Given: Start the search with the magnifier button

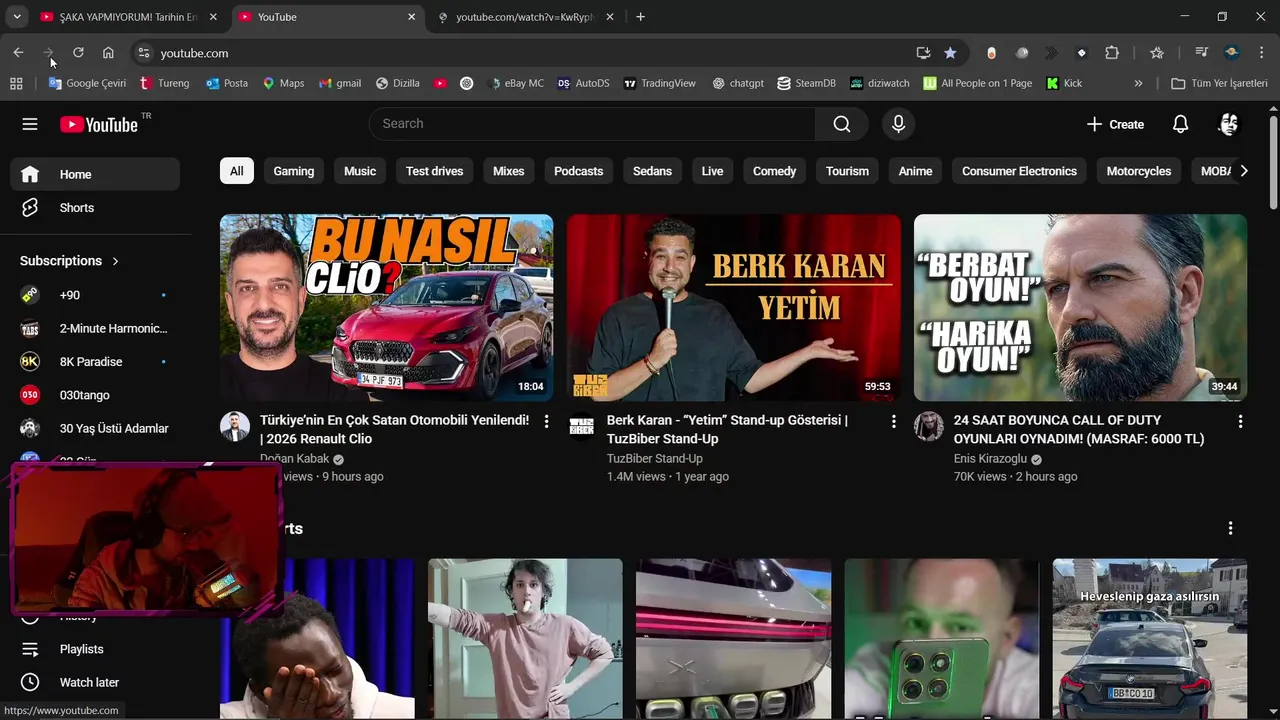Looking at the screenshot, I should [x=842, y=124].
